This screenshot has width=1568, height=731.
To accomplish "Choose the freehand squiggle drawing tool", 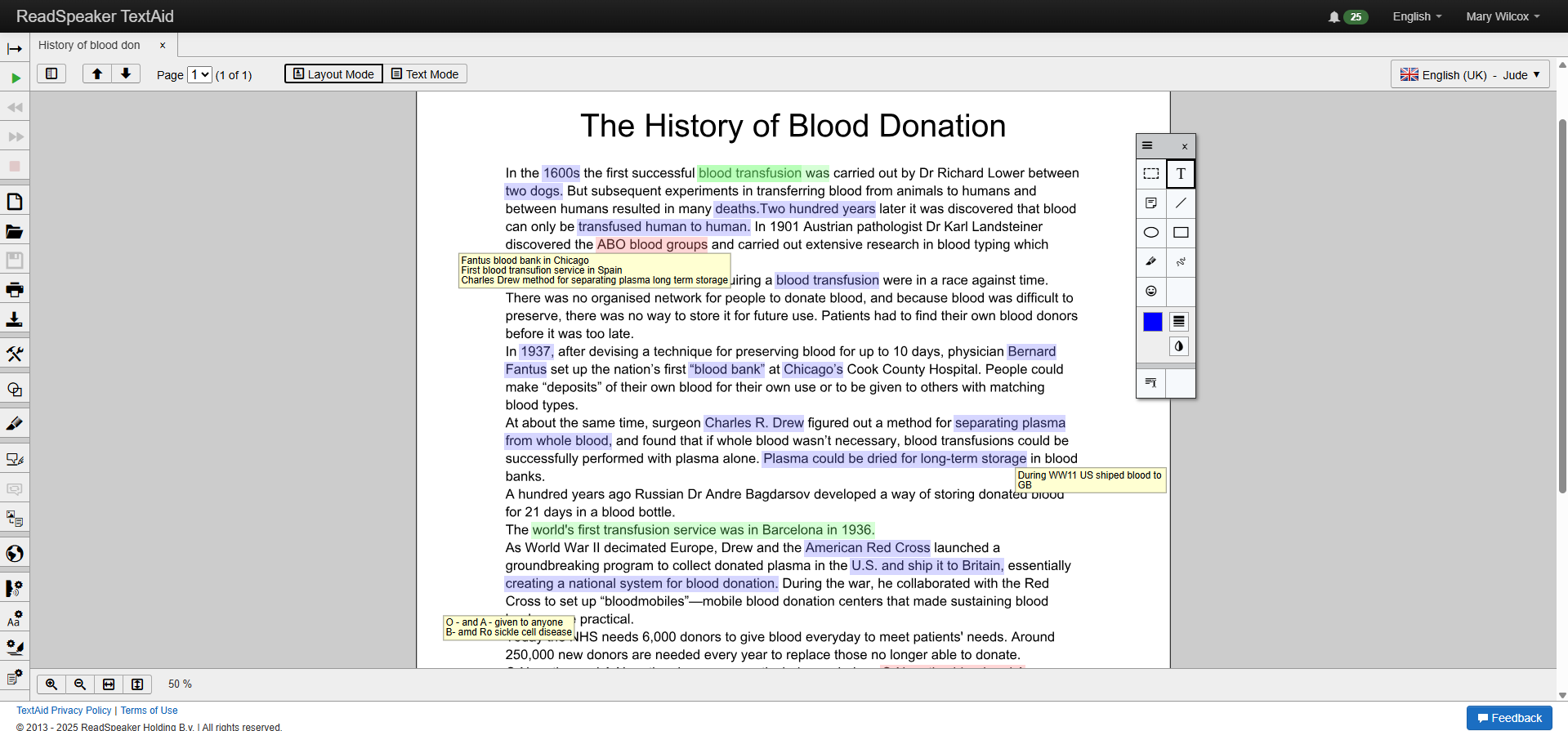I will tap(1180, 262).
